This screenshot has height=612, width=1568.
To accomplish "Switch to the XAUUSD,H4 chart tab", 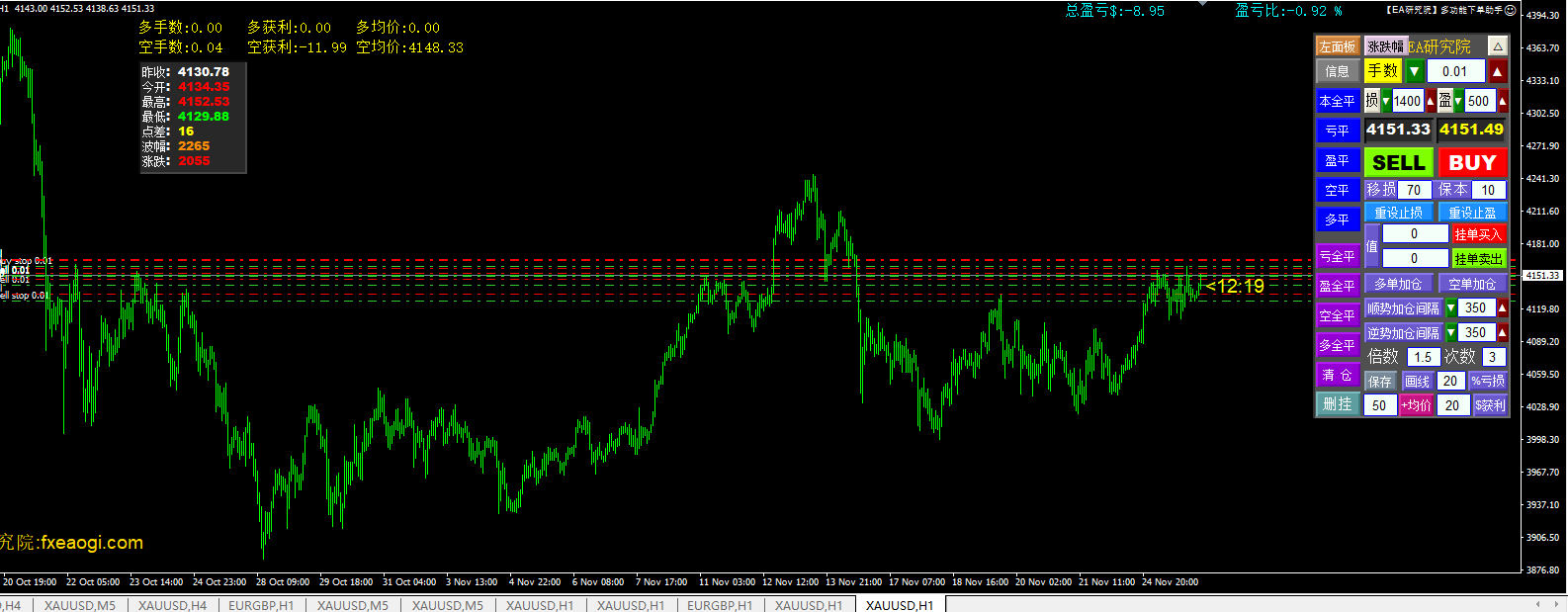I will click(x=172, y=605).
